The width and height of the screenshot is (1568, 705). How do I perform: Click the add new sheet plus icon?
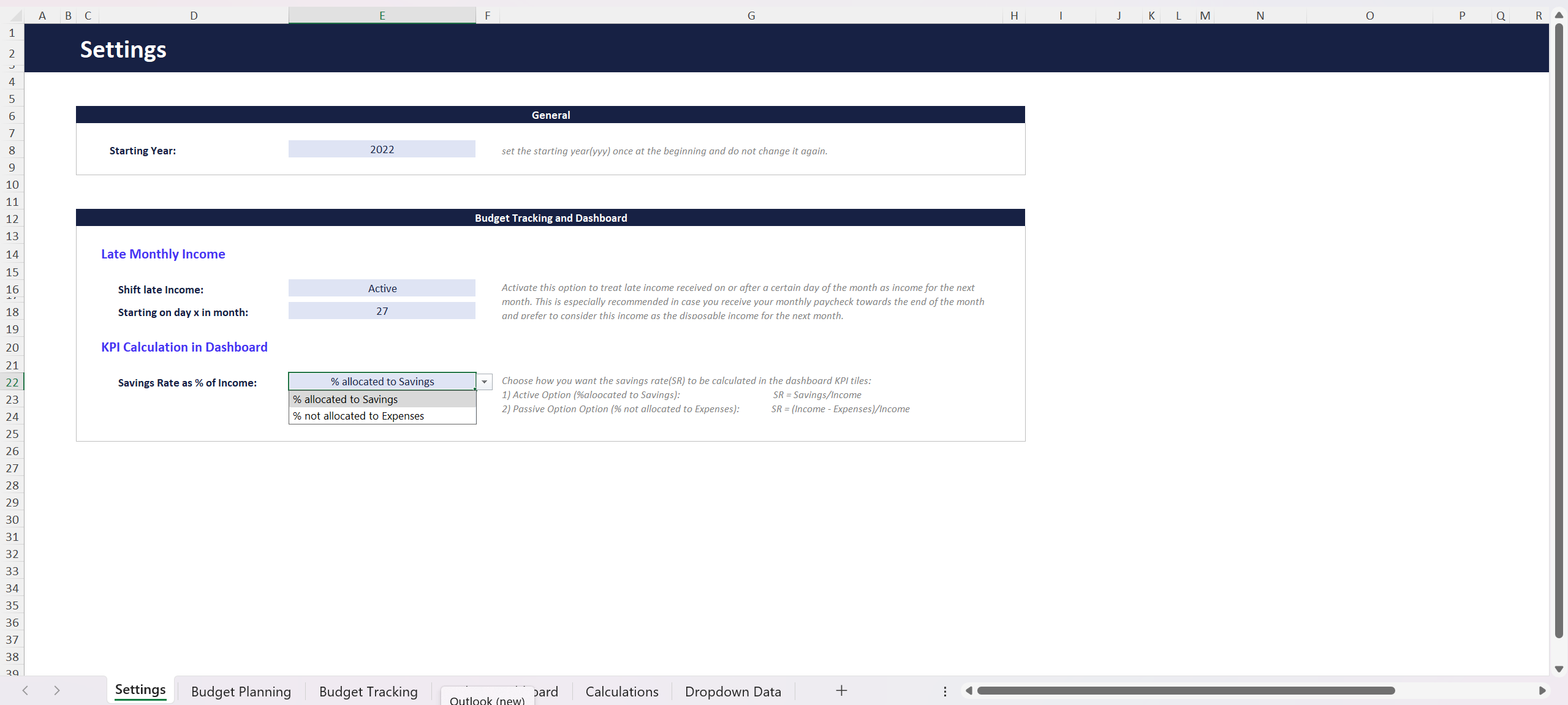tap(840, 690)
